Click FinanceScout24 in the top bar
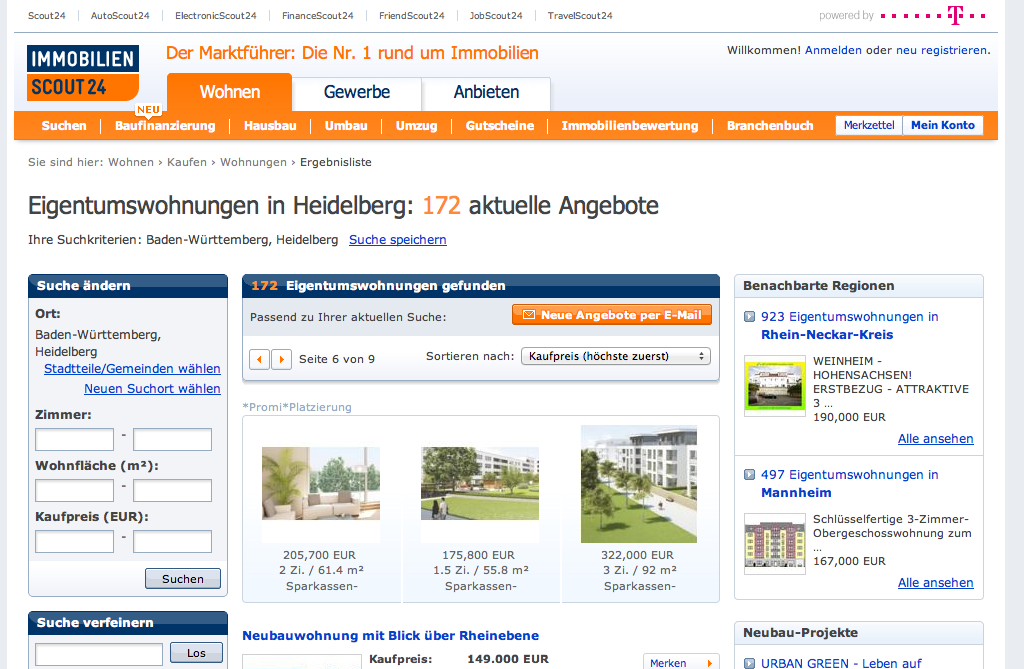This screenshot has height=669, width=1024. (x=317, y=16)
